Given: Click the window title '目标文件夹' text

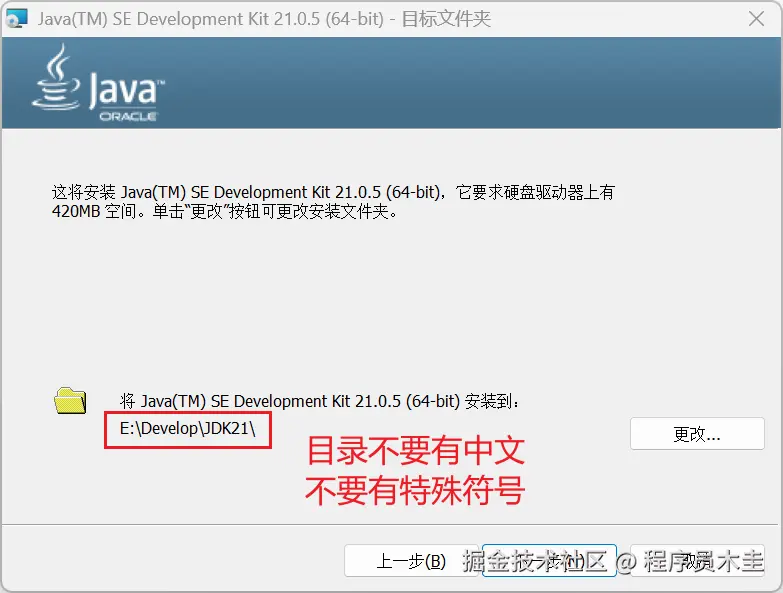Looking at the screenshot, I should [x=446, y=19].
